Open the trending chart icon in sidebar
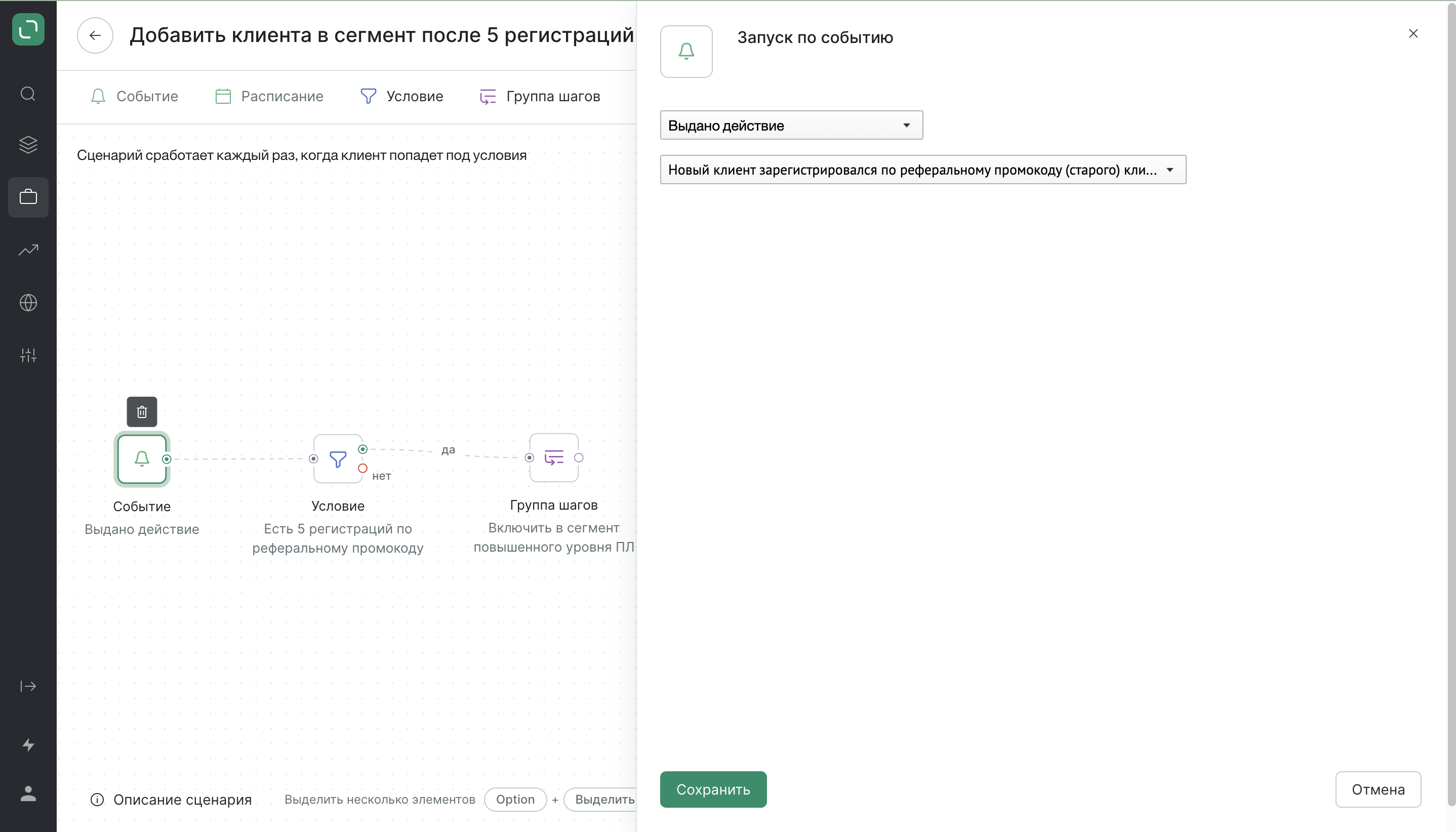The width and height of the screenshot is (1456, 832). 28,249
